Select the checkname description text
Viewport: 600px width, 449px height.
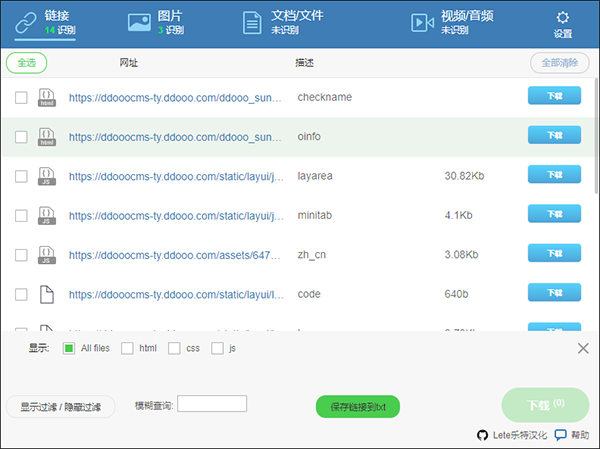pyautogui.click(x=324, y=97)
